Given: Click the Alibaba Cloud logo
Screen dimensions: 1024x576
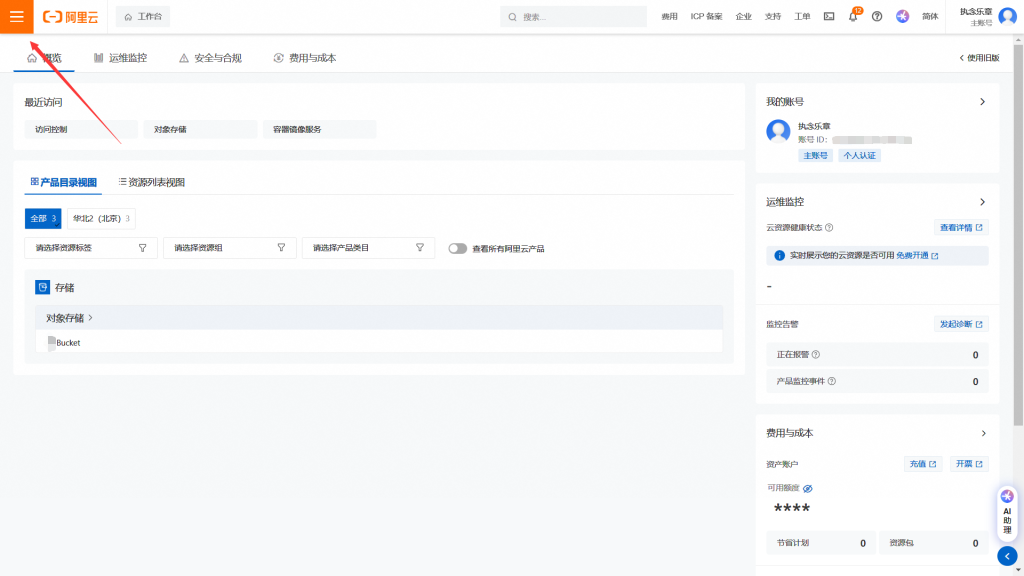Looking at the screenshot, I should point(71,17).
